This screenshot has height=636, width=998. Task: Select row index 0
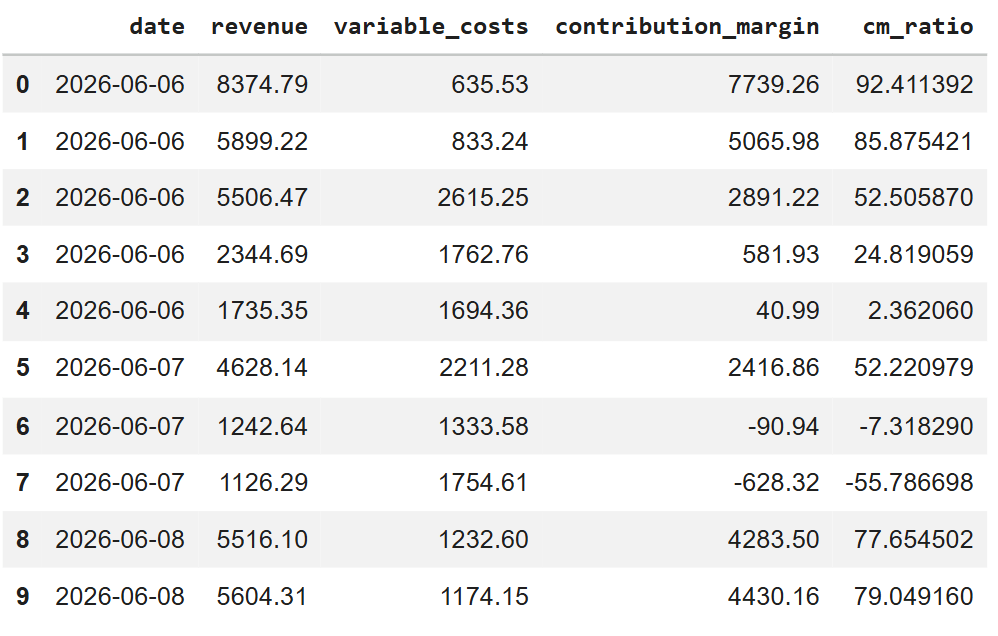22,85
